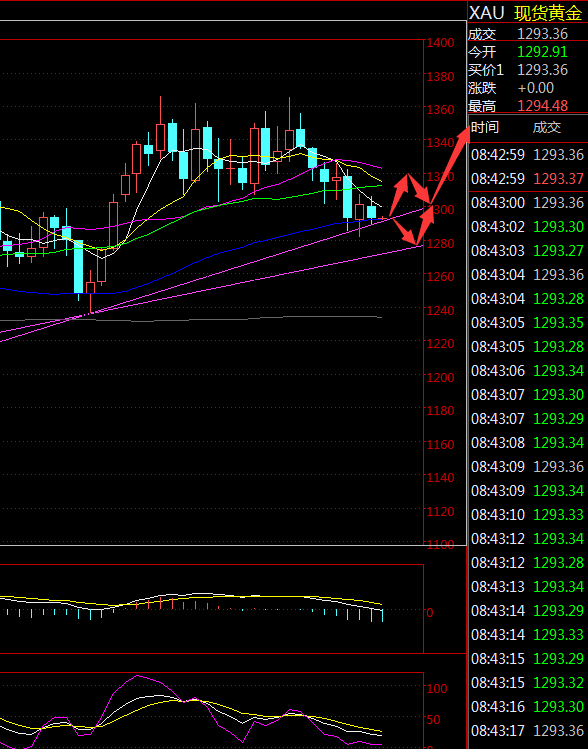
Task: Select price 1293.30 in the 08:43:07 row
Action: pyautogui.click(x=558, y=395)
